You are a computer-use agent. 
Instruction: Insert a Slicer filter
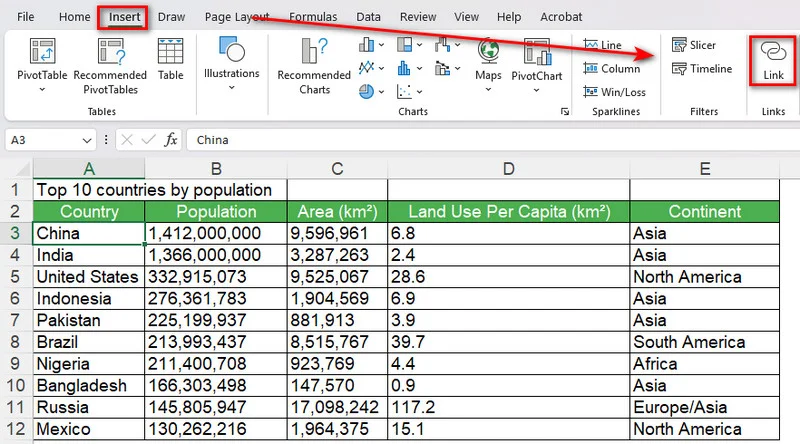694,45
